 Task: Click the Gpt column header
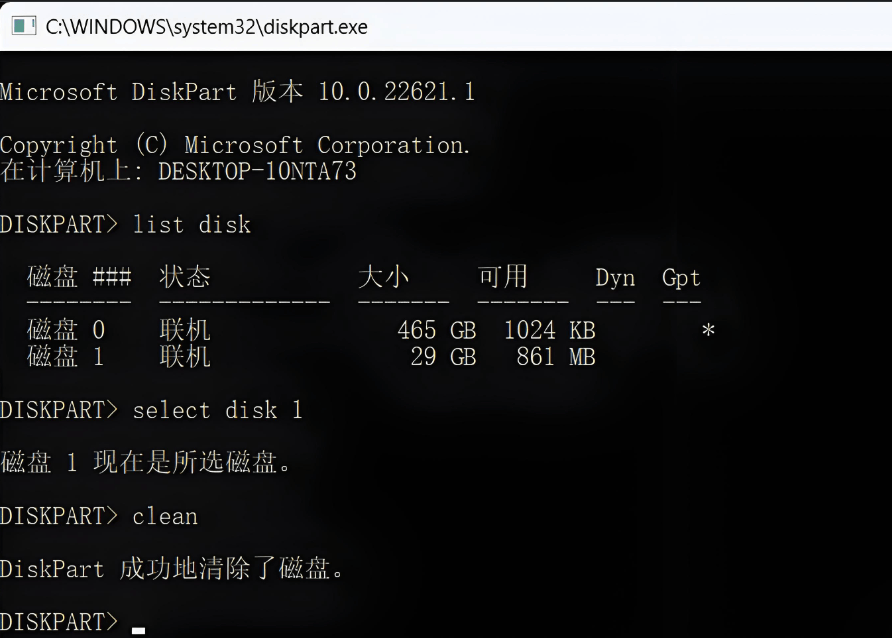tap(681, 278)
